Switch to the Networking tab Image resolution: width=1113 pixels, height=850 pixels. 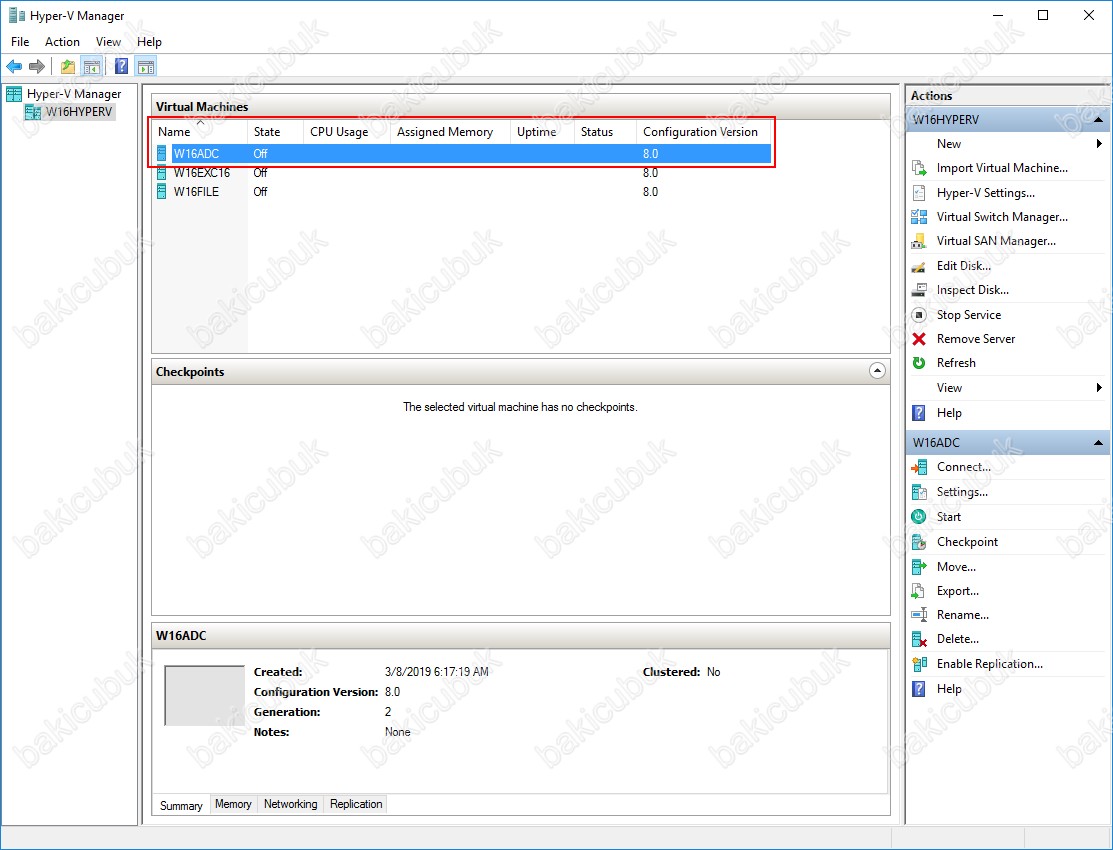290,804
